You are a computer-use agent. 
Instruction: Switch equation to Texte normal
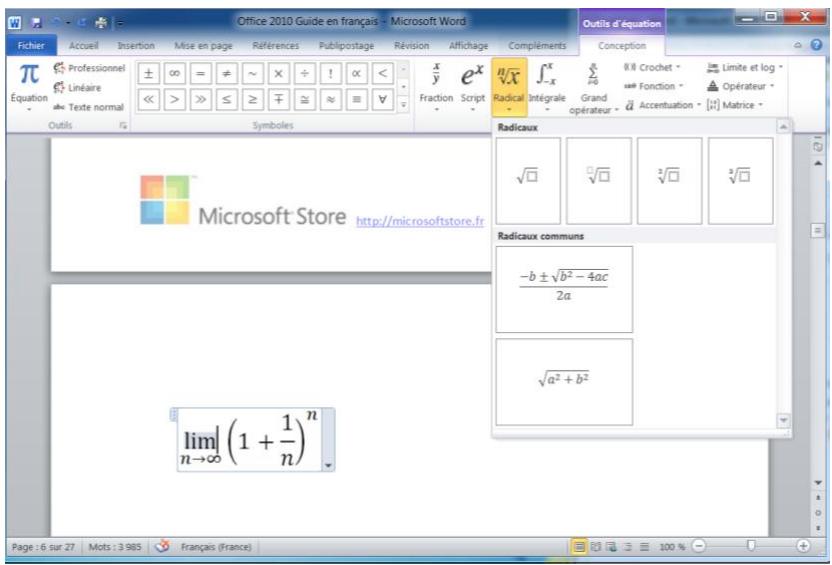[x=88, y=107]
